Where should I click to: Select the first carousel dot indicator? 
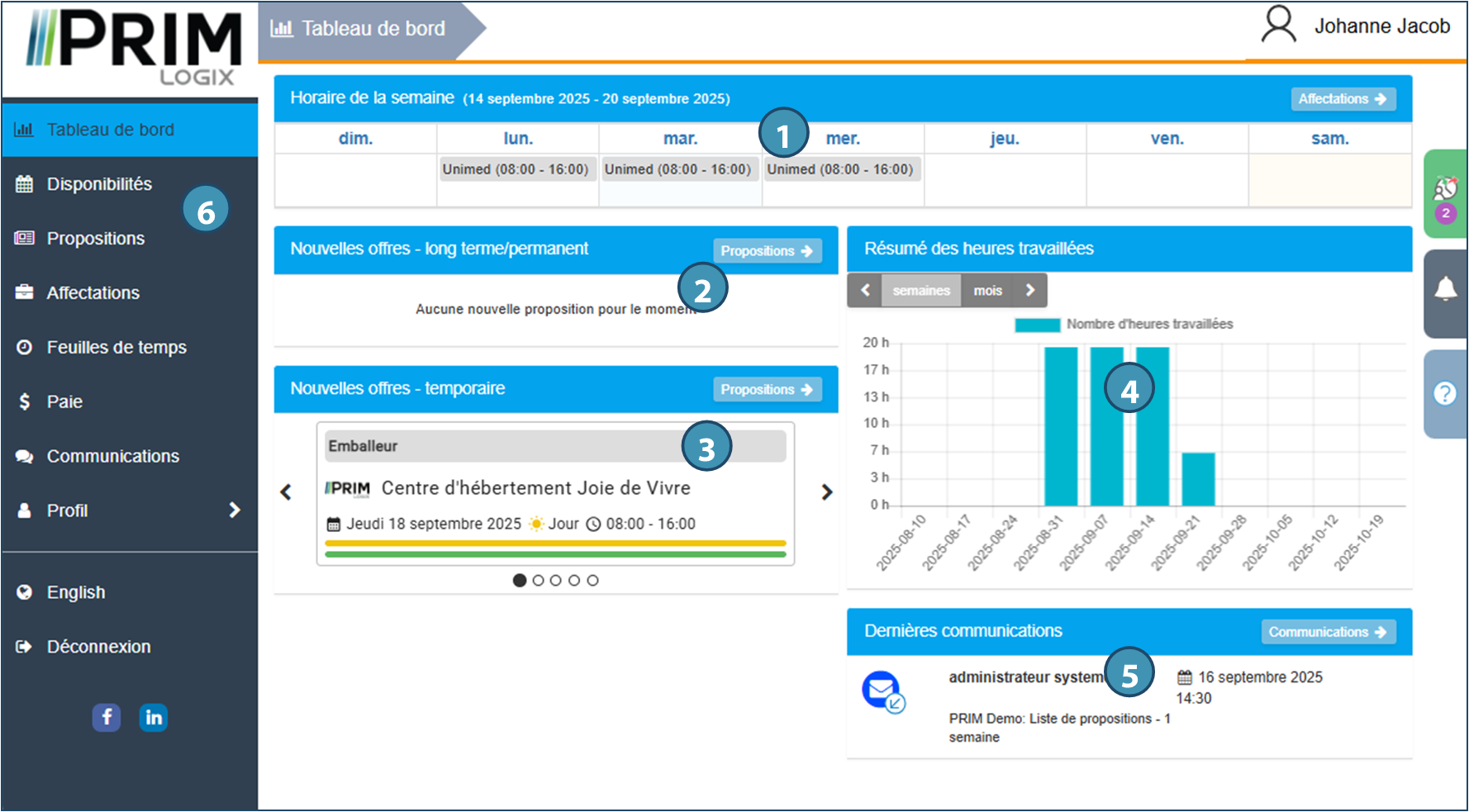tap(520, 581)
